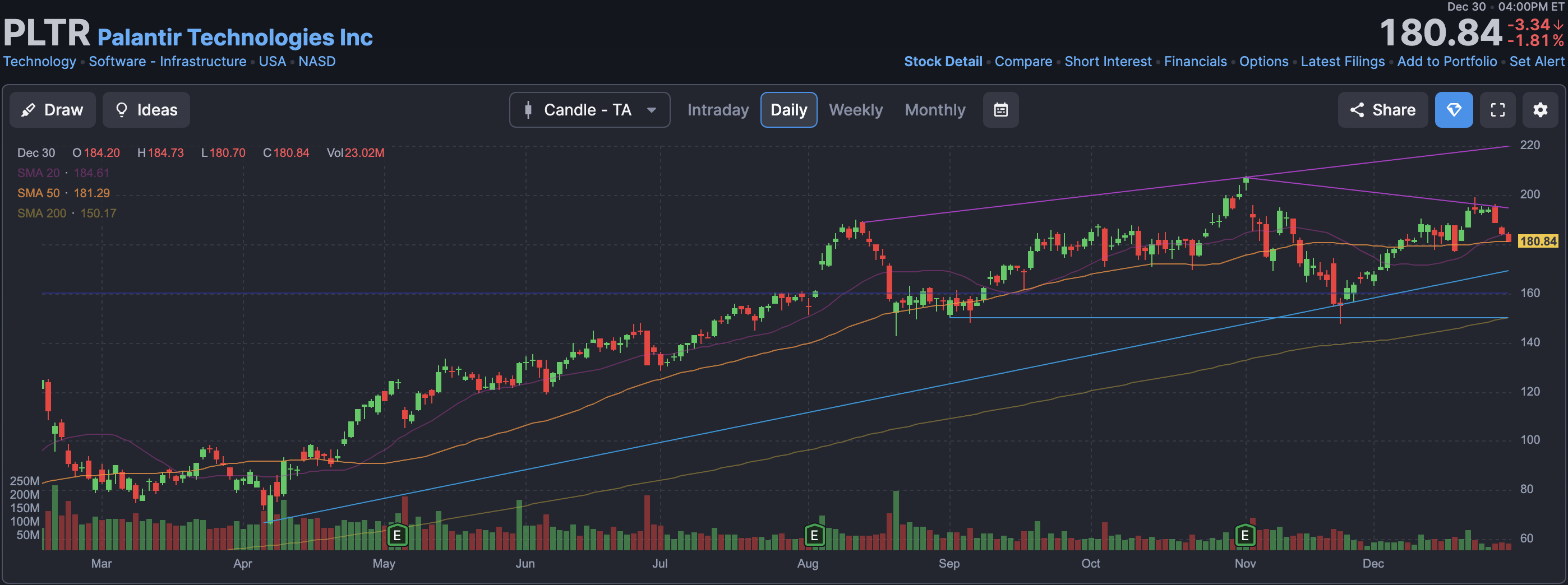Click the pencil icon in Draw button
Image resolution: width=1568 pixels, height=585 pixels.
(28, 110)
